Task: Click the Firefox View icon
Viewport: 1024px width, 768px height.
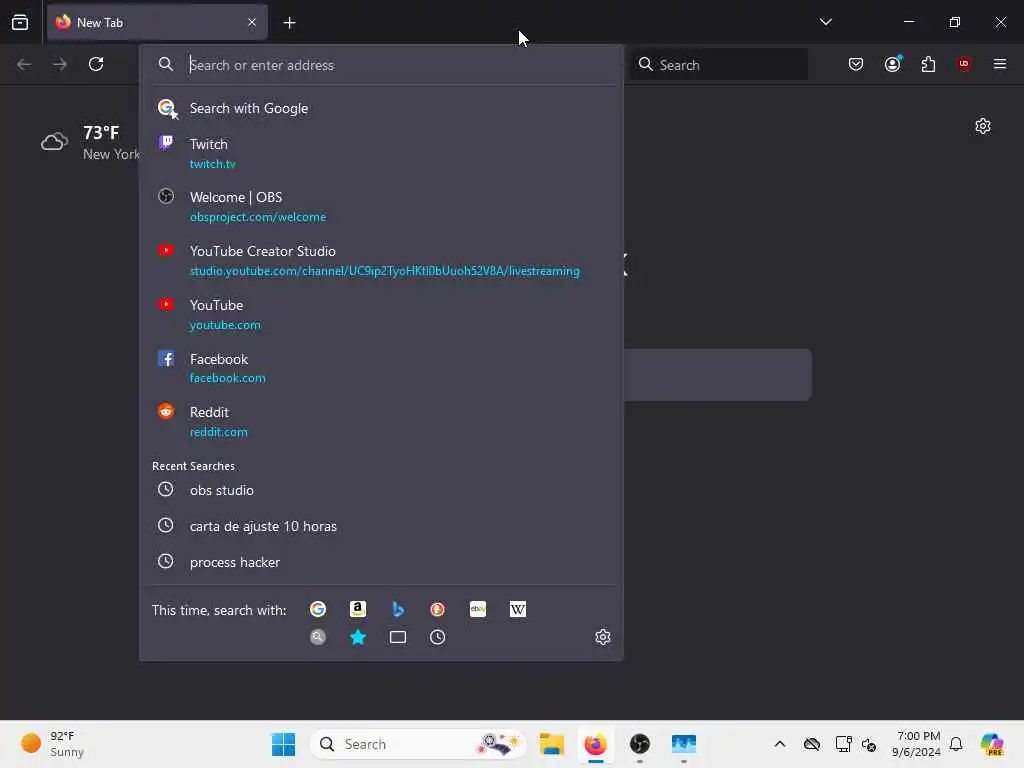Action: point(20,22)
